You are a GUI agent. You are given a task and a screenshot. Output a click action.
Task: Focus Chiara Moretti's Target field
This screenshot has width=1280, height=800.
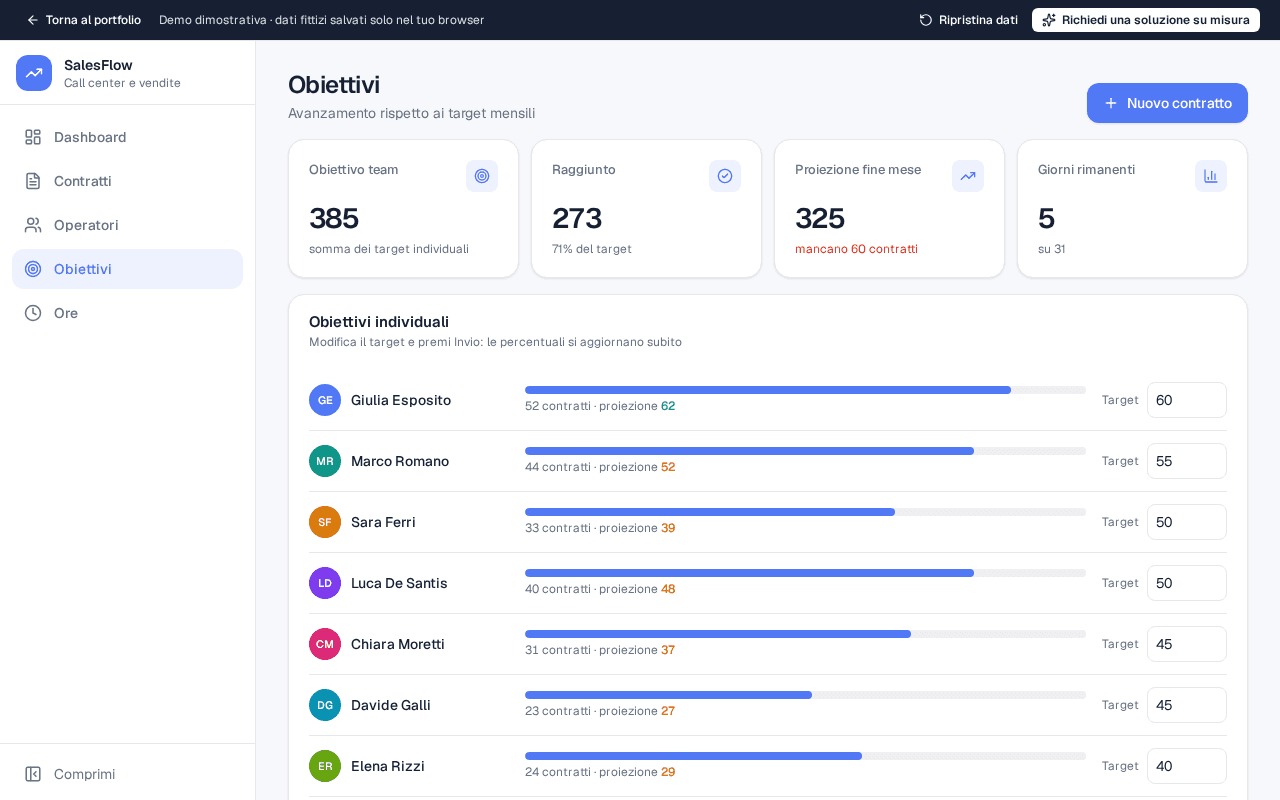(1187, 644)
